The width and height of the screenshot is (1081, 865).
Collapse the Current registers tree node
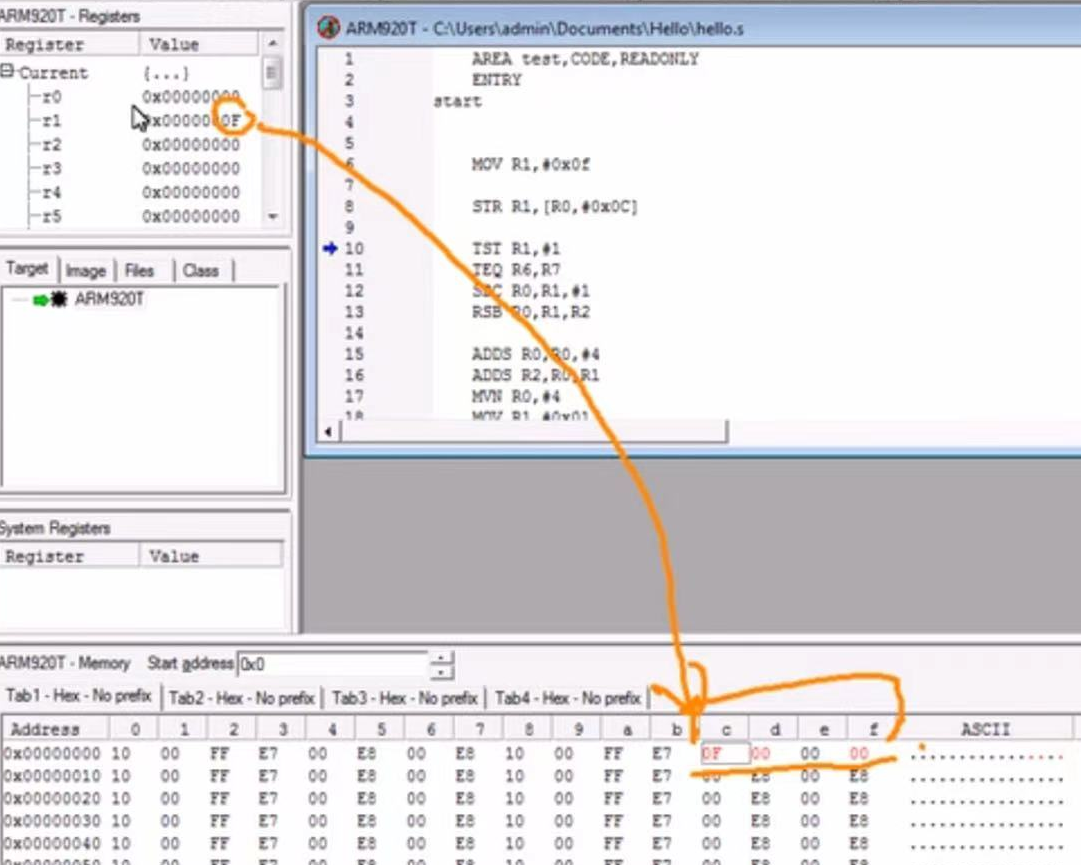point(7,71)
